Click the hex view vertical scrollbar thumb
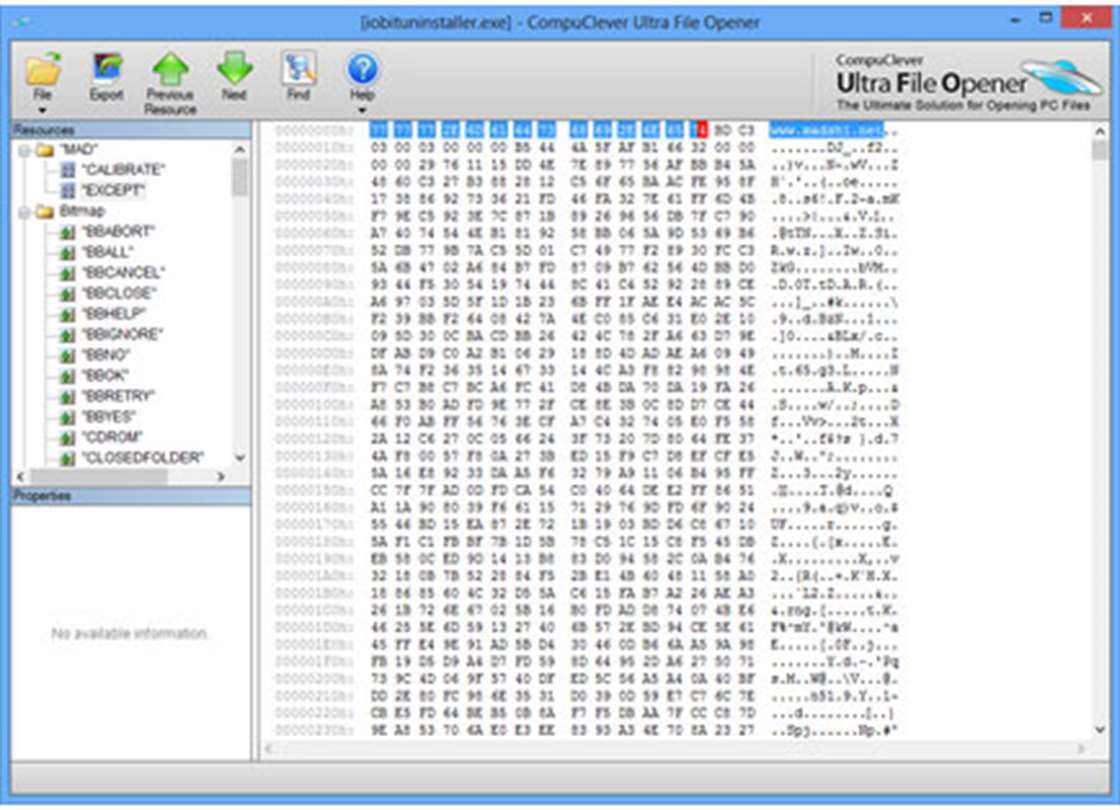The image size is (1120, 810). tap(1100, 150)
